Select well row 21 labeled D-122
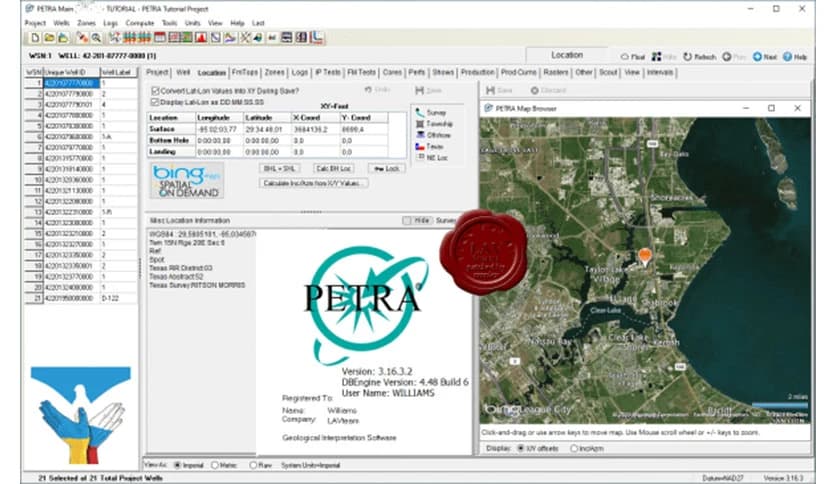Screen dimensions: 836x484 81,299
